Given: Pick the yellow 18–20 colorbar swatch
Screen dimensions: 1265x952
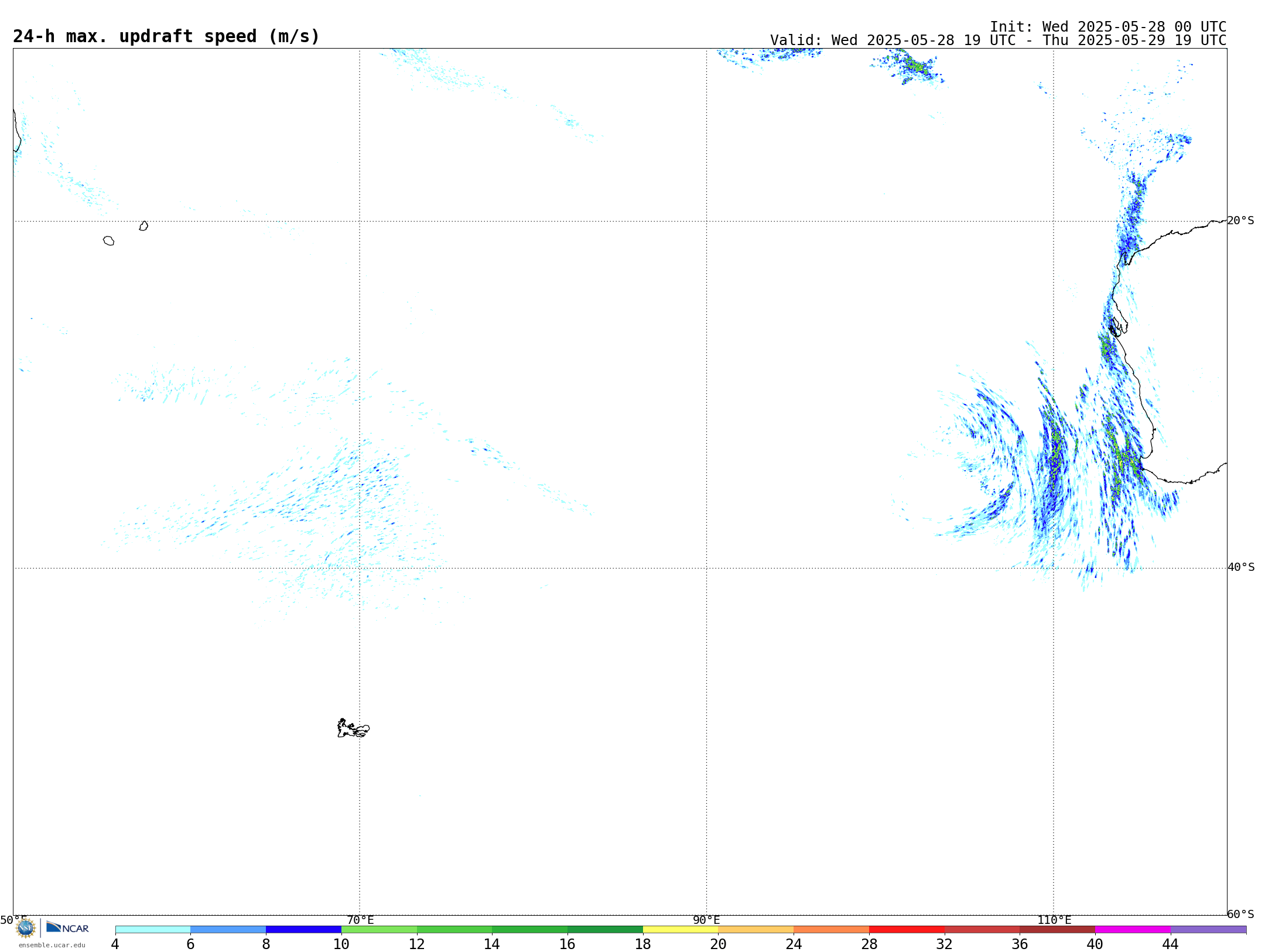Looking at the screenshot, I should [x=681, y=930].
